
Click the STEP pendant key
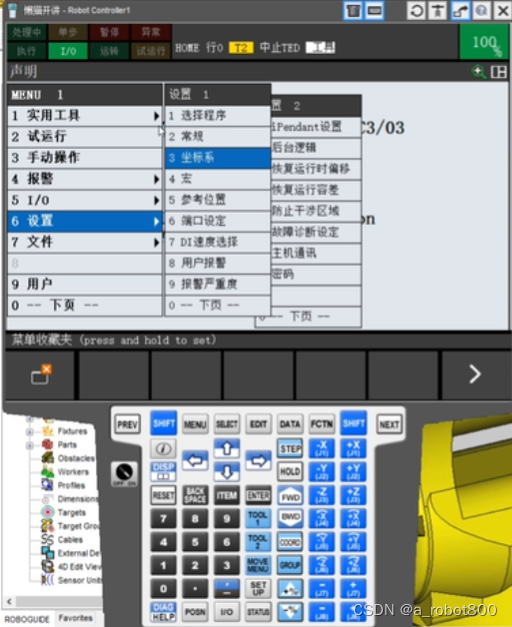[290, 449]
